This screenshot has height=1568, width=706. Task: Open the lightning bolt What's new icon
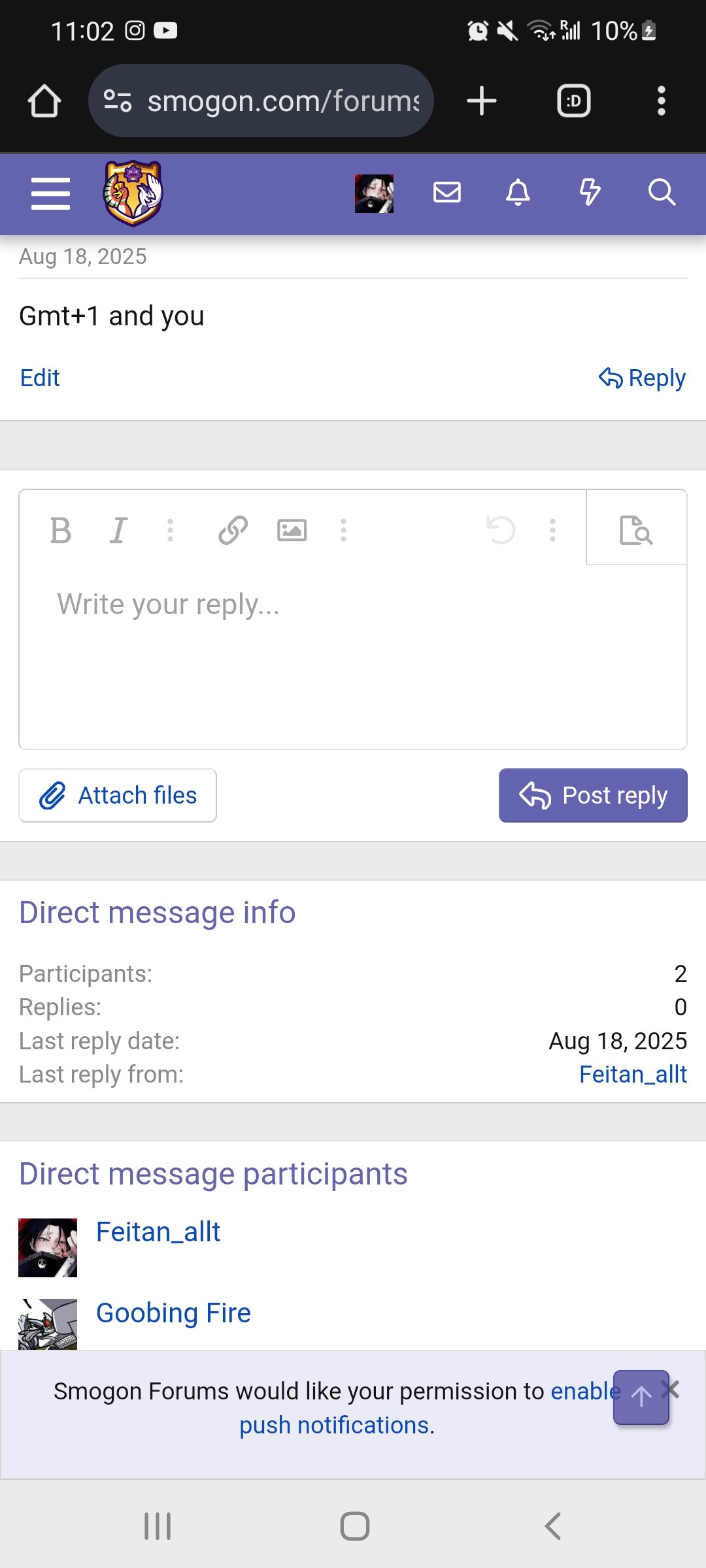click(x=590, y=193)
